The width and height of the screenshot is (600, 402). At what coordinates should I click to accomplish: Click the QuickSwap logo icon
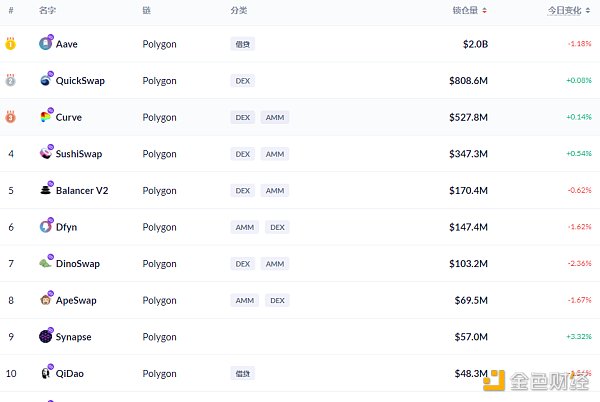[x=46, y=80]
